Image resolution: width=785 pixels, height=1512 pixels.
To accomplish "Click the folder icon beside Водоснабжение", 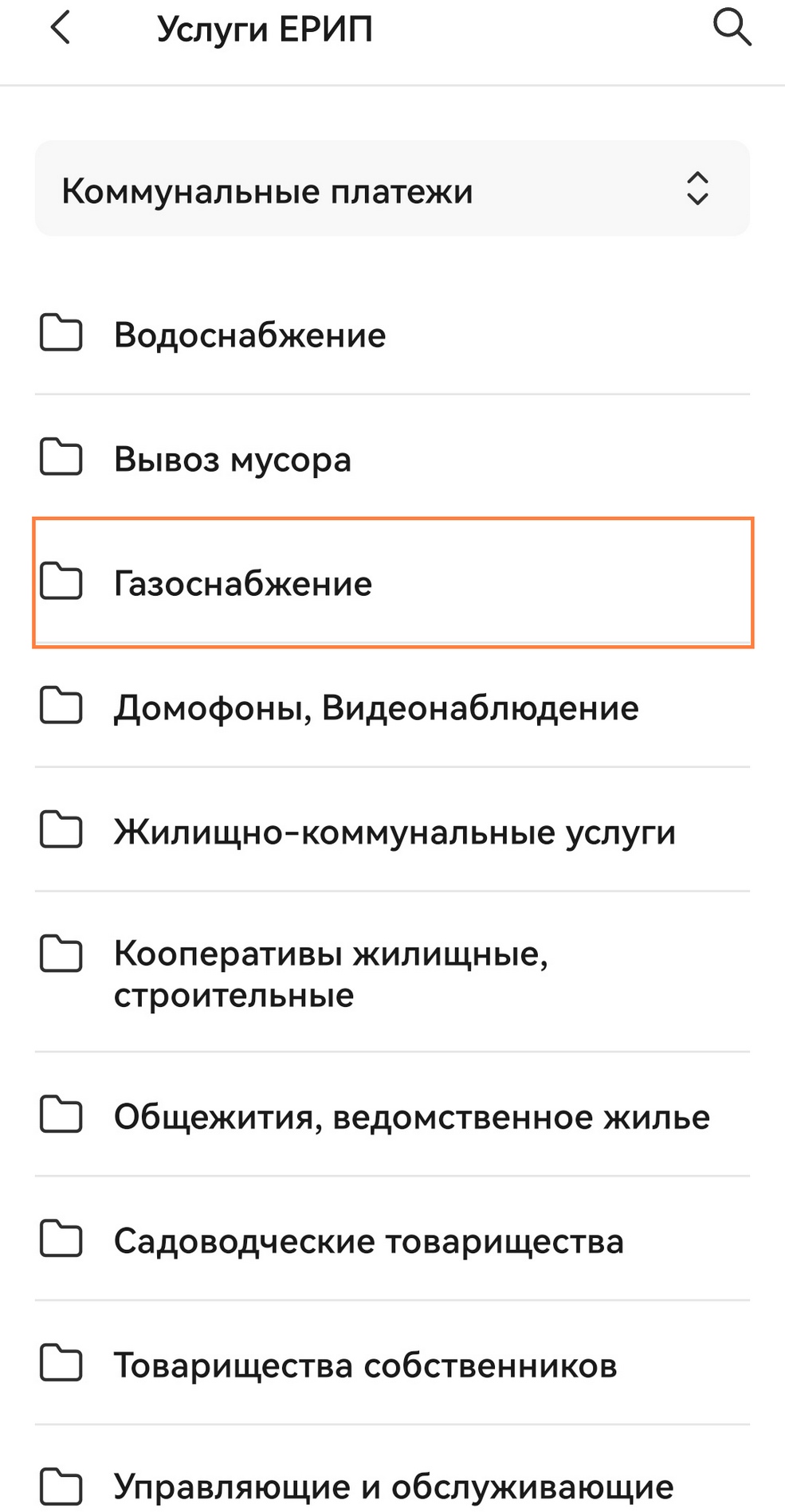I will (61, 333).
